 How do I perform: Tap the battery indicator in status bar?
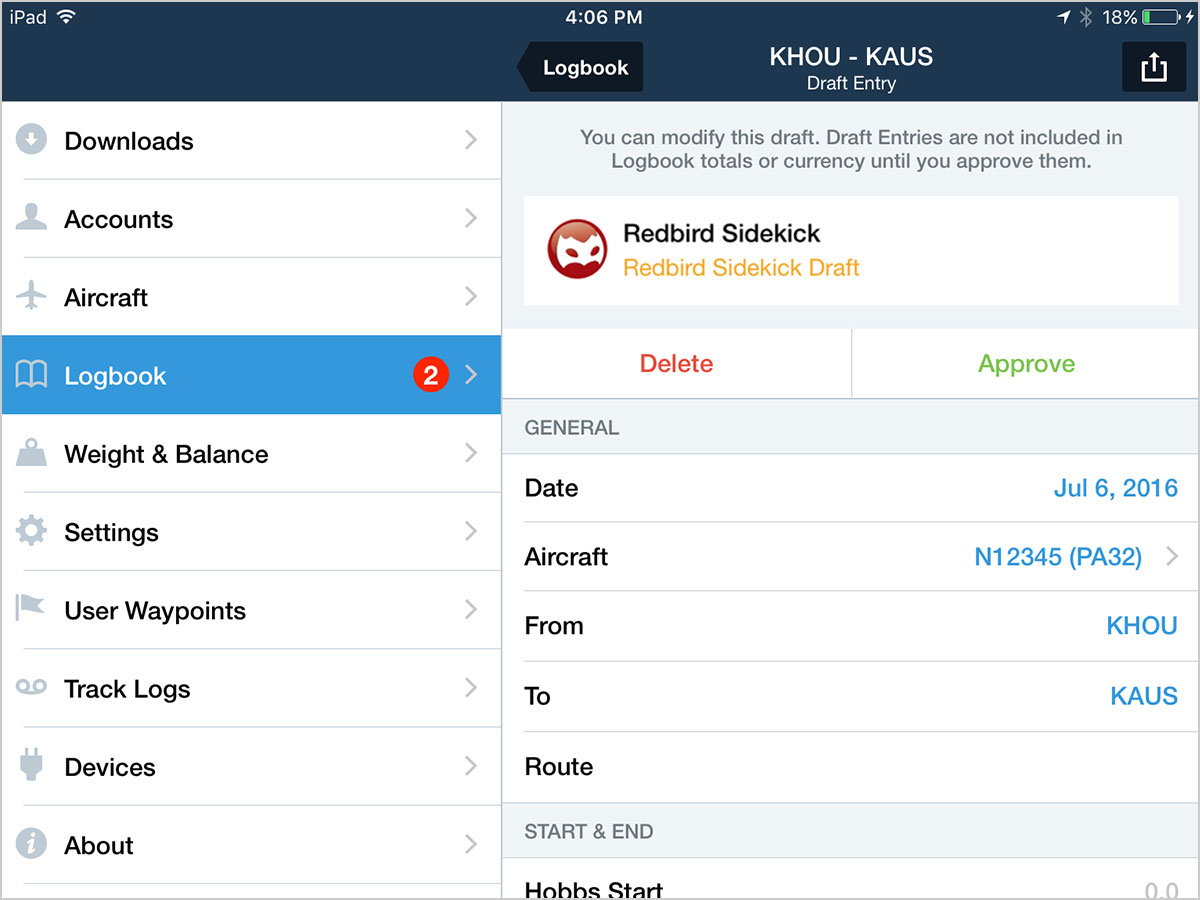pyautogui.click(x=1161, y=17)
